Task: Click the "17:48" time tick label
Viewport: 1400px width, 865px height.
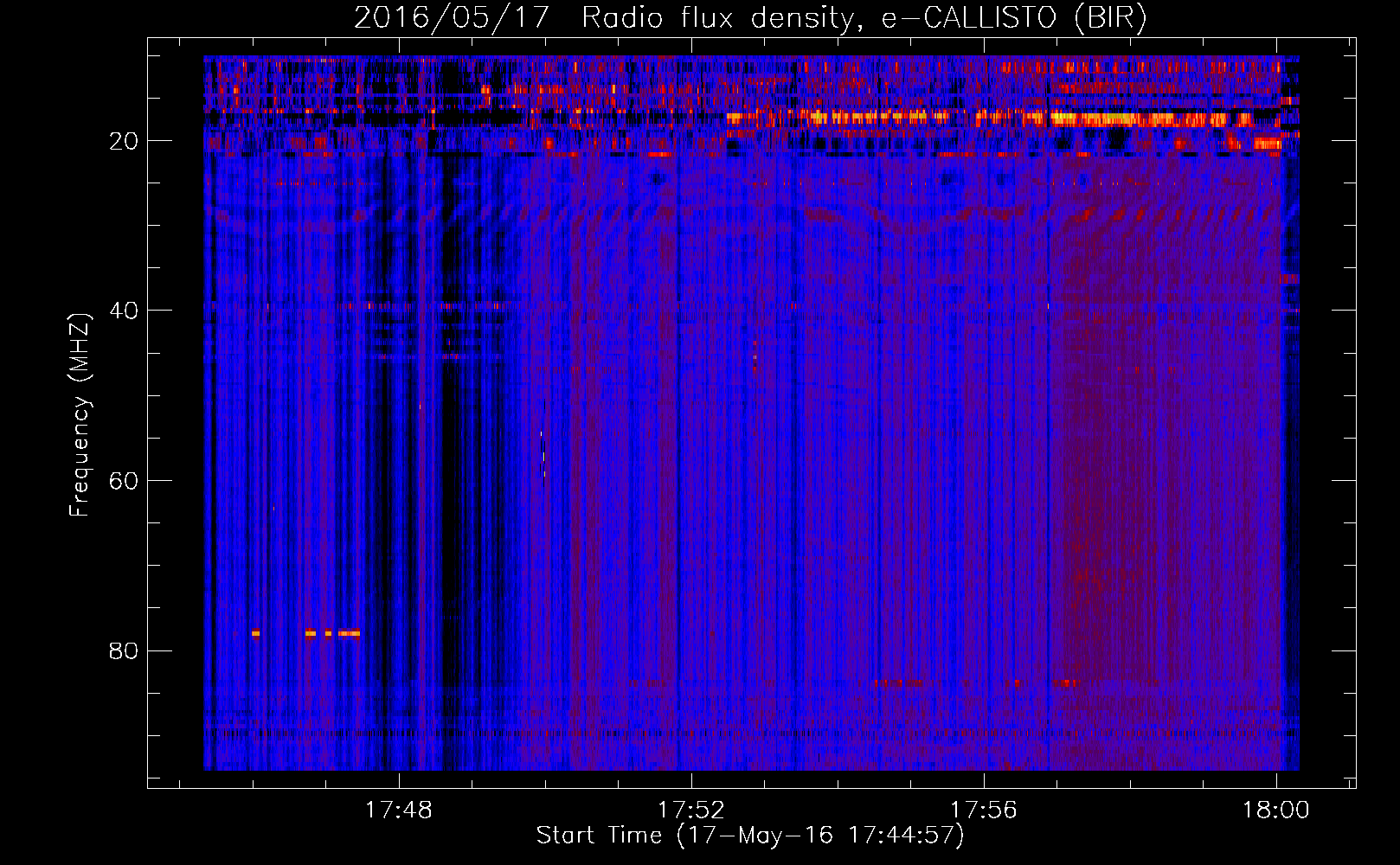Action: [399, 811]
